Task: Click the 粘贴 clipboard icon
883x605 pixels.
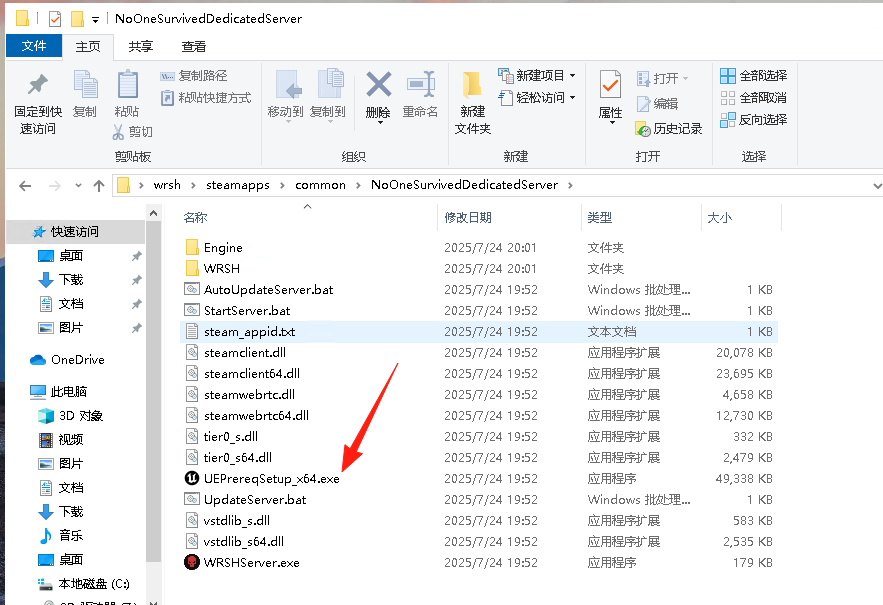Action: 128,84
